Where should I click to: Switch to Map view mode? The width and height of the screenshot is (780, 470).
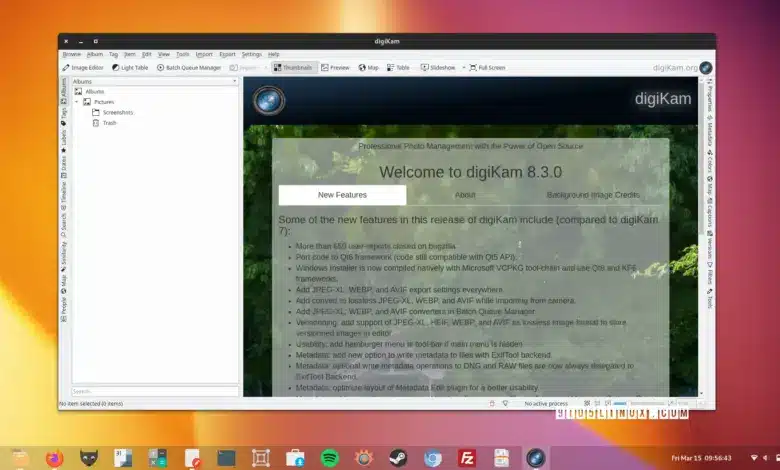coord(369,68)
